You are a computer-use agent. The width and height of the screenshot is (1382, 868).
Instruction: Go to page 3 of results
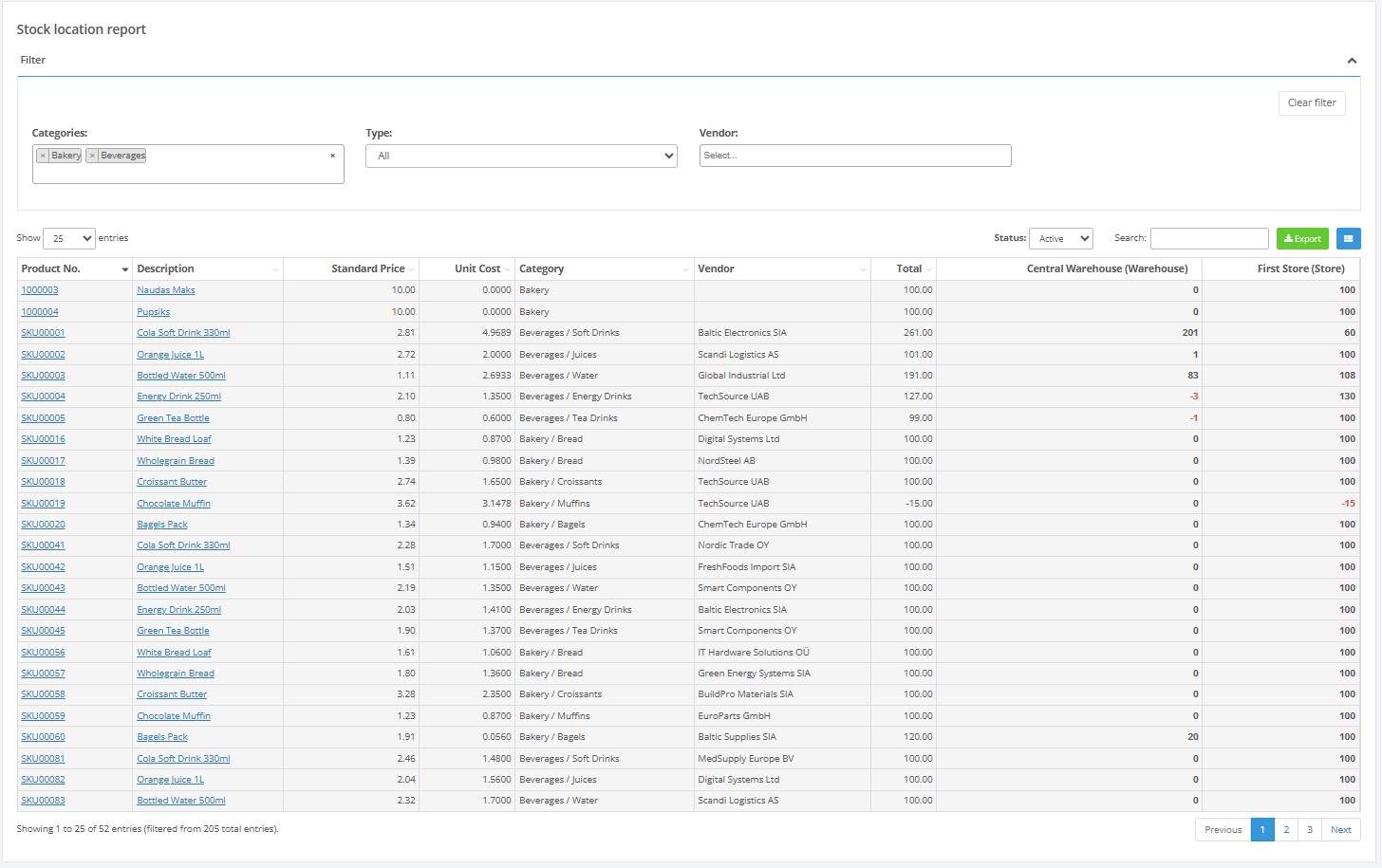coord(1310,829)
